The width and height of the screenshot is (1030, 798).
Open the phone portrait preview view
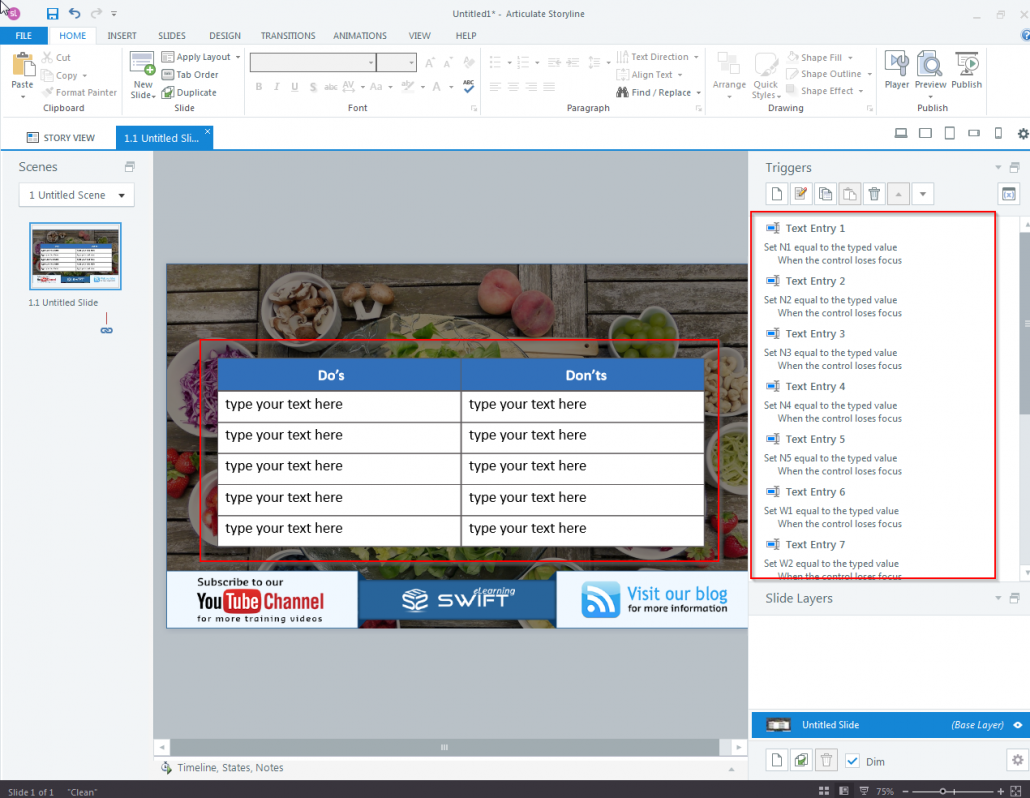(x=997, y=132)
